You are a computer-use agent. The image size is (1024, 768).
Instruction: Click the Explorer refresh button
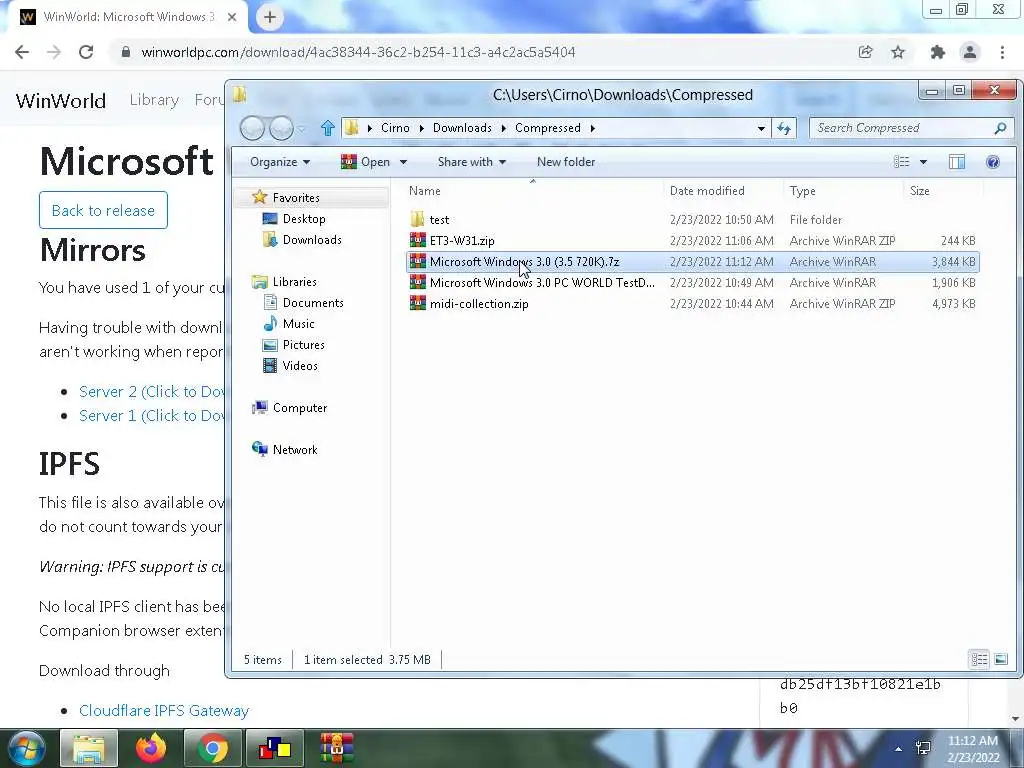784,128
